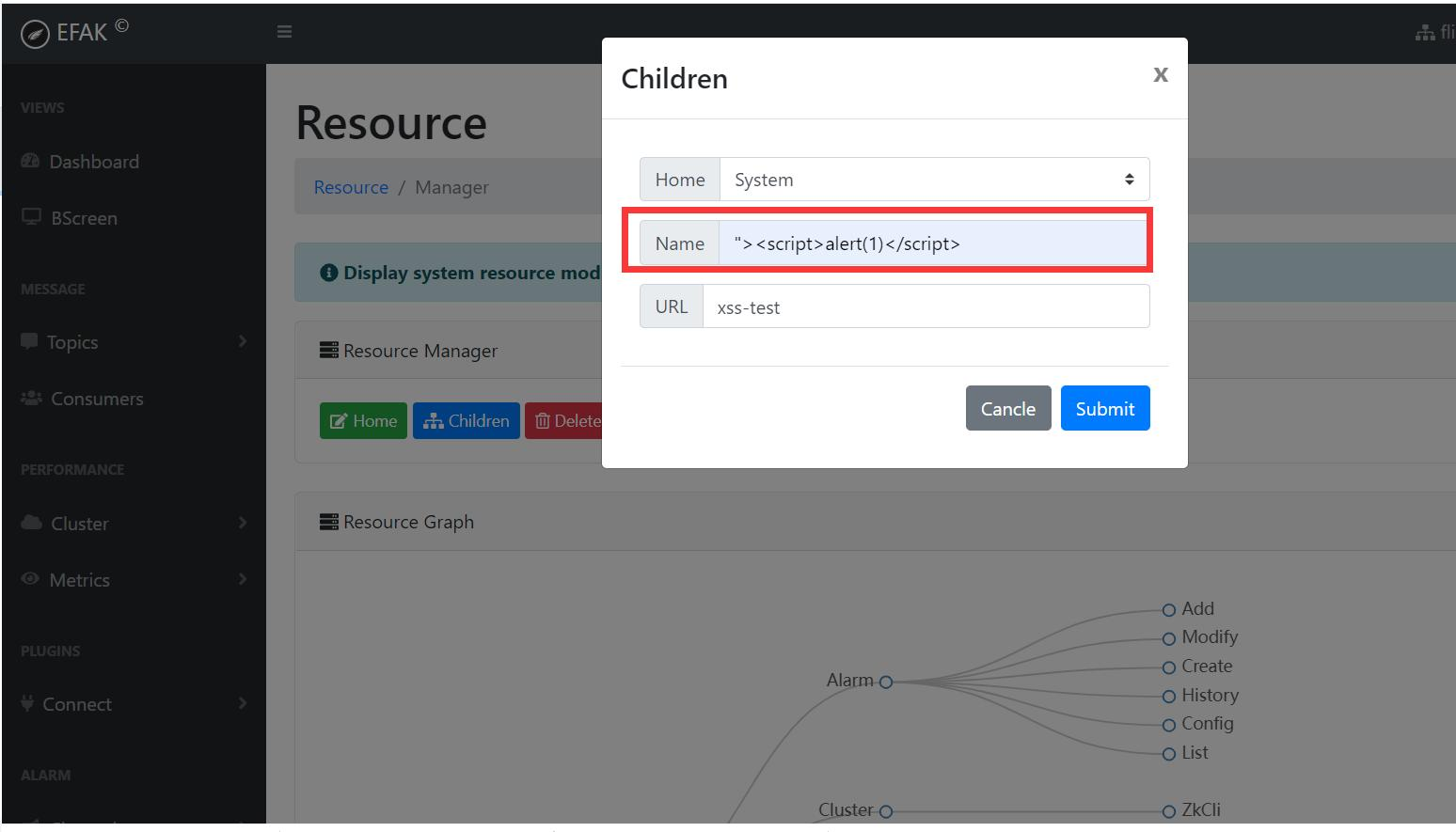Click the URL input field showing xss-test
Viewport: 1456px width, 832px height.
[926, 306]
